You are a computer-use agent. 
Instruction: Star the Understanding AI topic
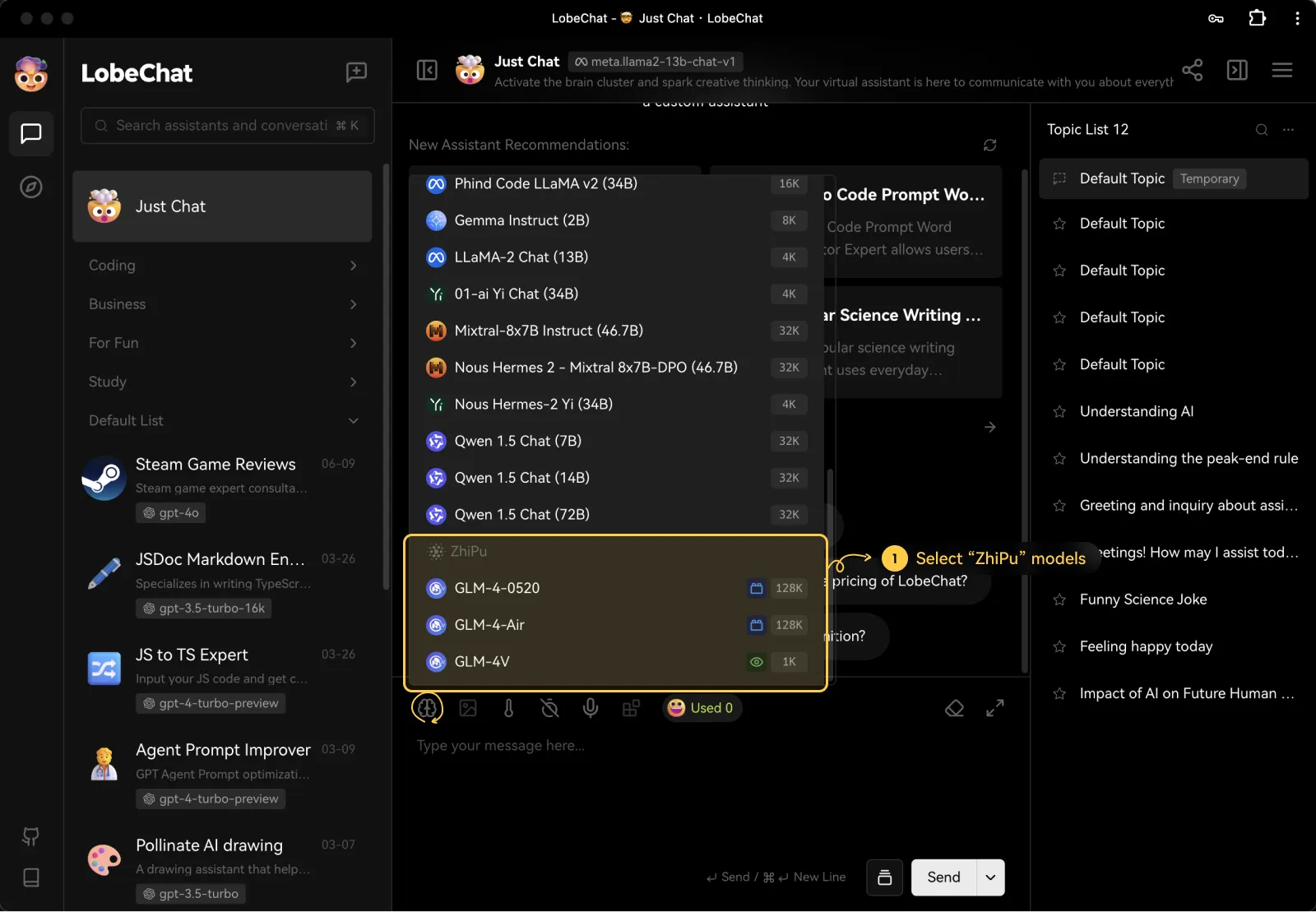(1059, 412)
